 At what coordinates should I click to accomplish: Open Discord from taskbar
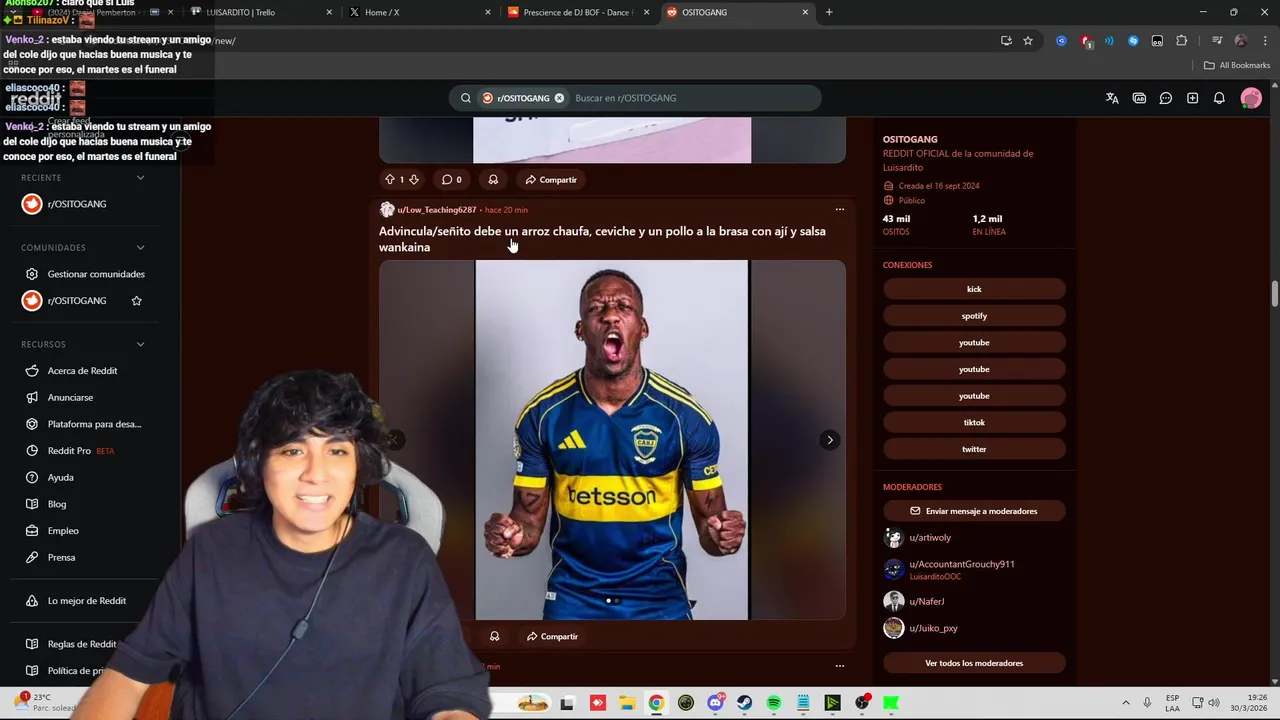(715, 703)
